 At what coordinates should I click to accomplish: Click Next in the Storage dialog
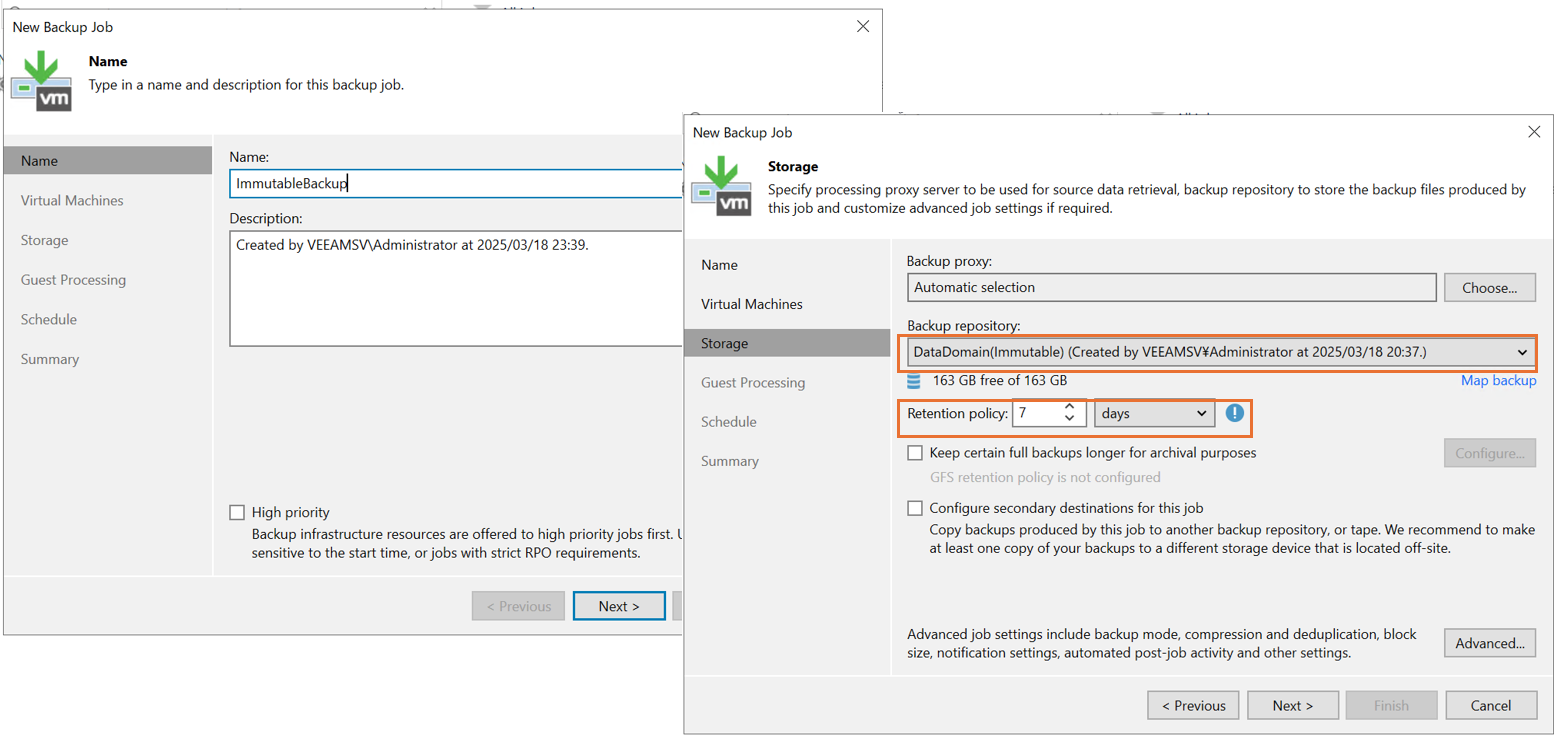[1292, 705]
